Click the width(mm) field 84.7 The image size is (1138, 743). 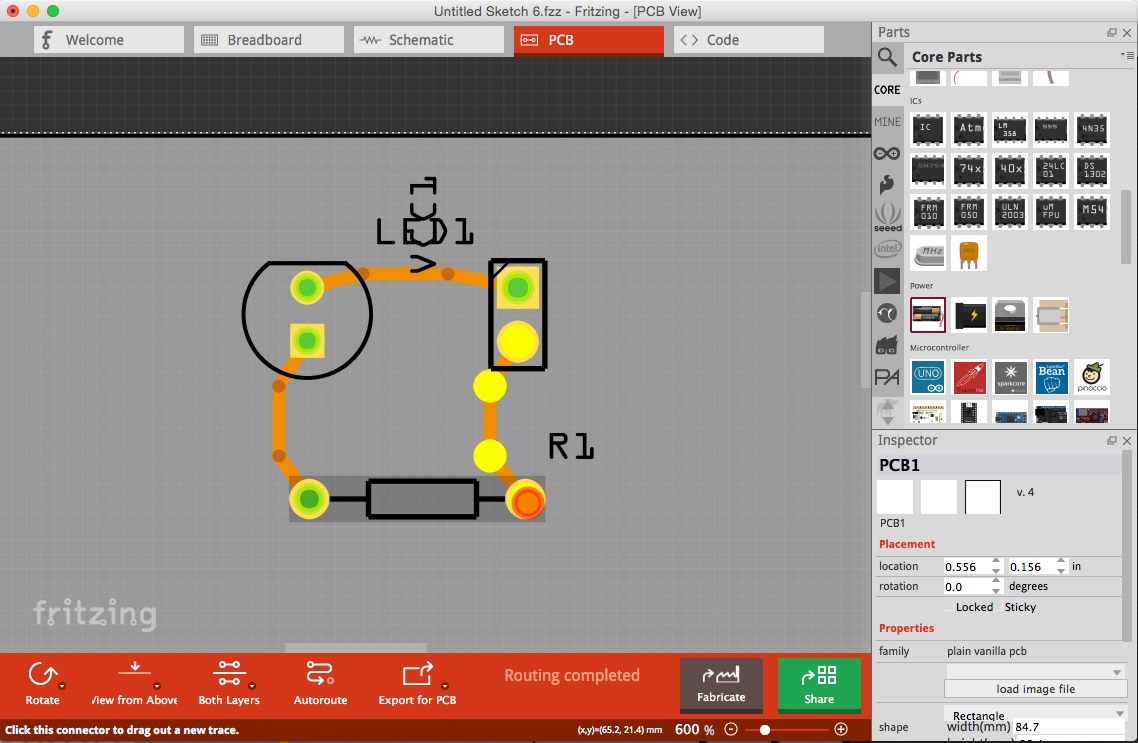tap(1067, 726)
